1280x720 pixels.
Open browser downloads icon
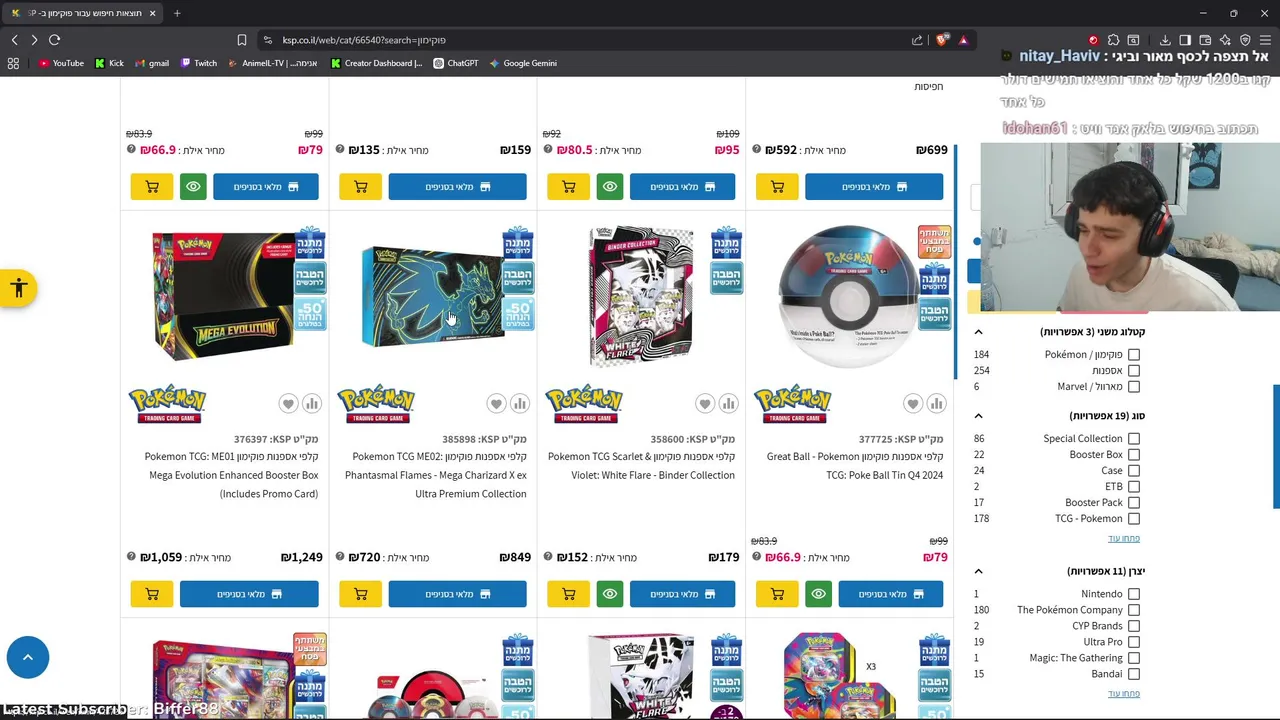[x=1165, y=40]
